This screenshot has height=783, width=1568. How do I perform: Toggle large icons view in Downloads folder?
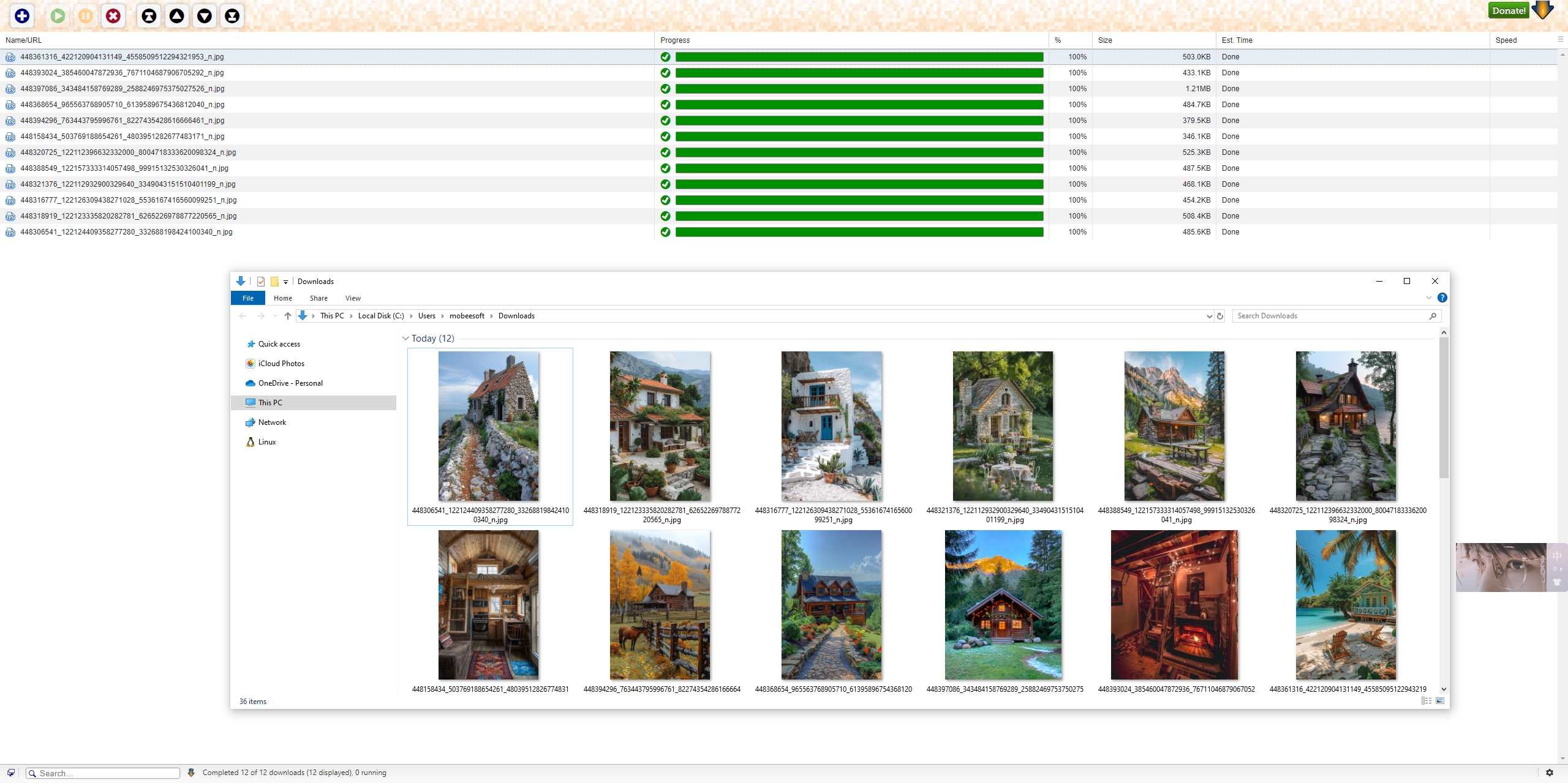point(1440,701)
